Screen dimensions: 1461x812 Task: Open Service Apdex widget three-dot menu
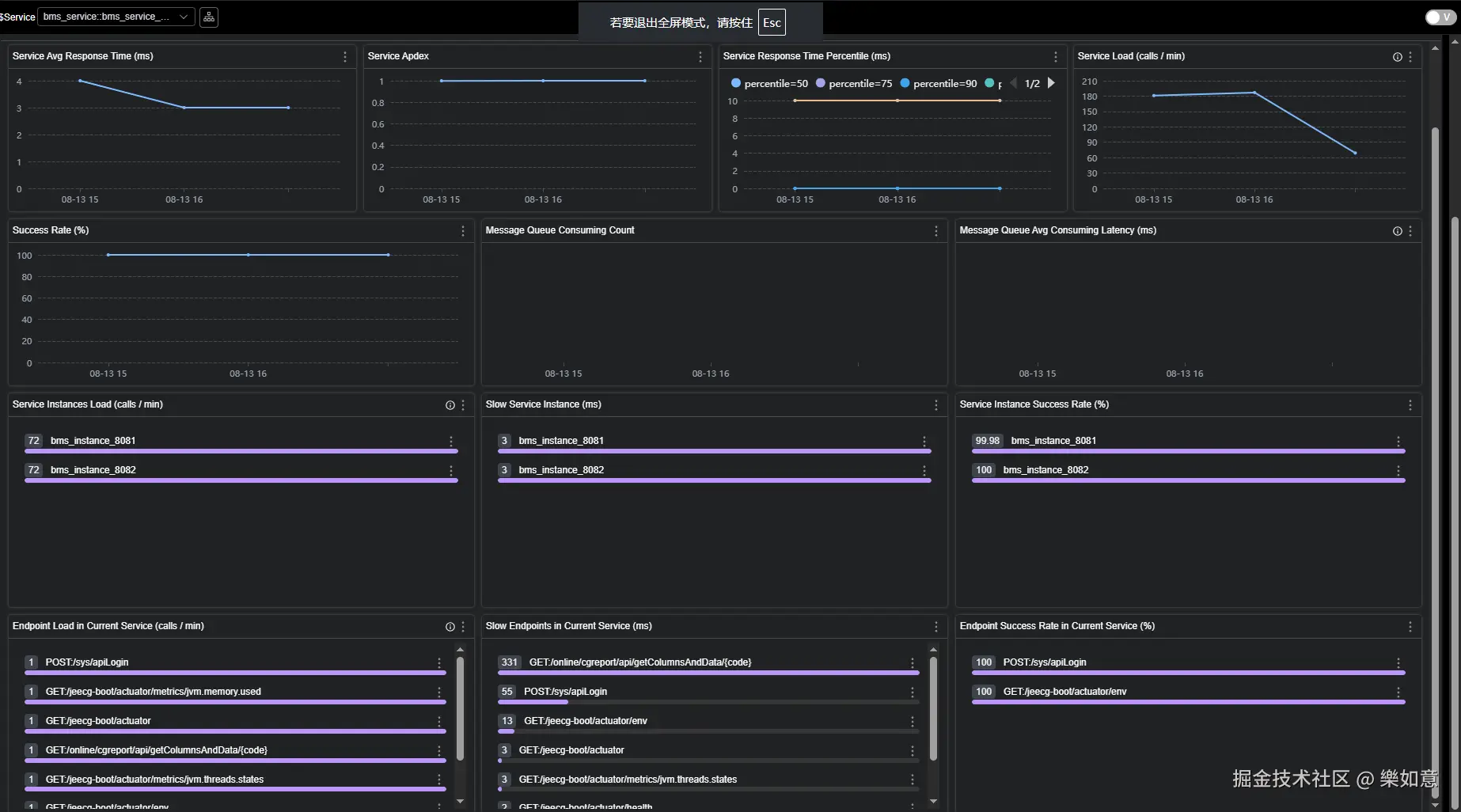point(700,57)
